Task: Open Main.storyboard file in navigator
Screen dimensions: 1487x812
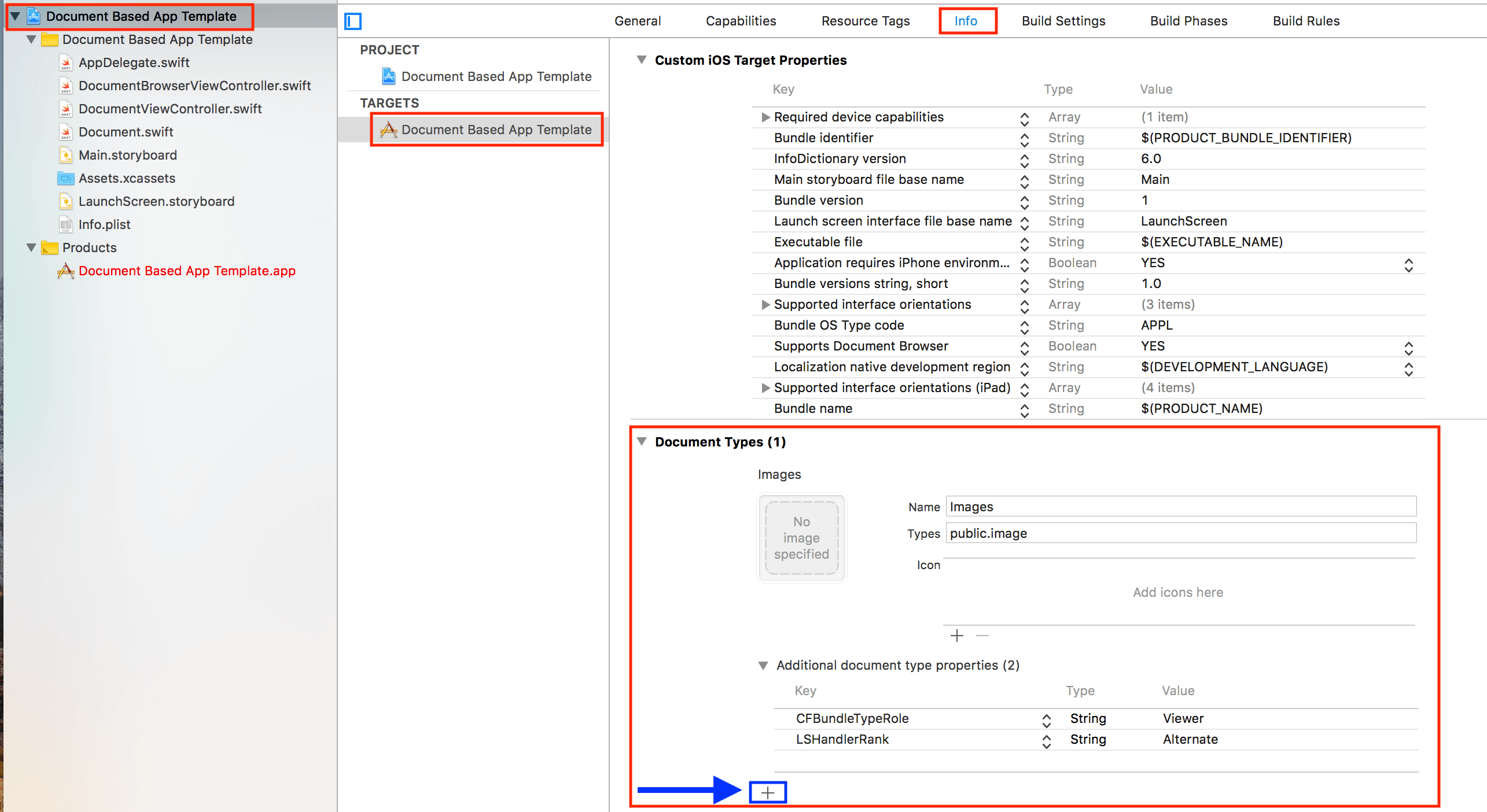Action: 127,155
